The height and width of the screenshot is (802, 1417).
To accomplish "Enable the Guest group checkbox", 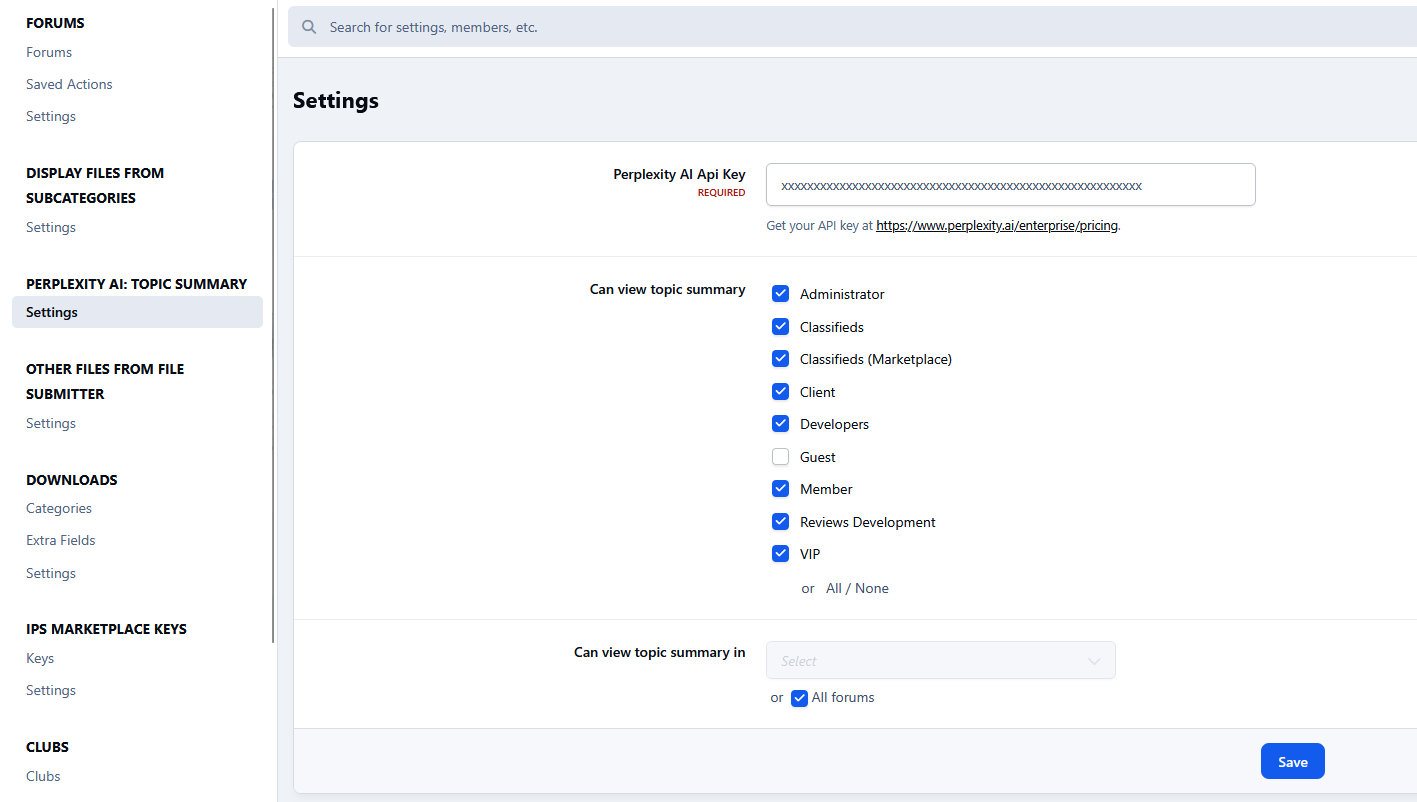I will (x=781, y=457).
